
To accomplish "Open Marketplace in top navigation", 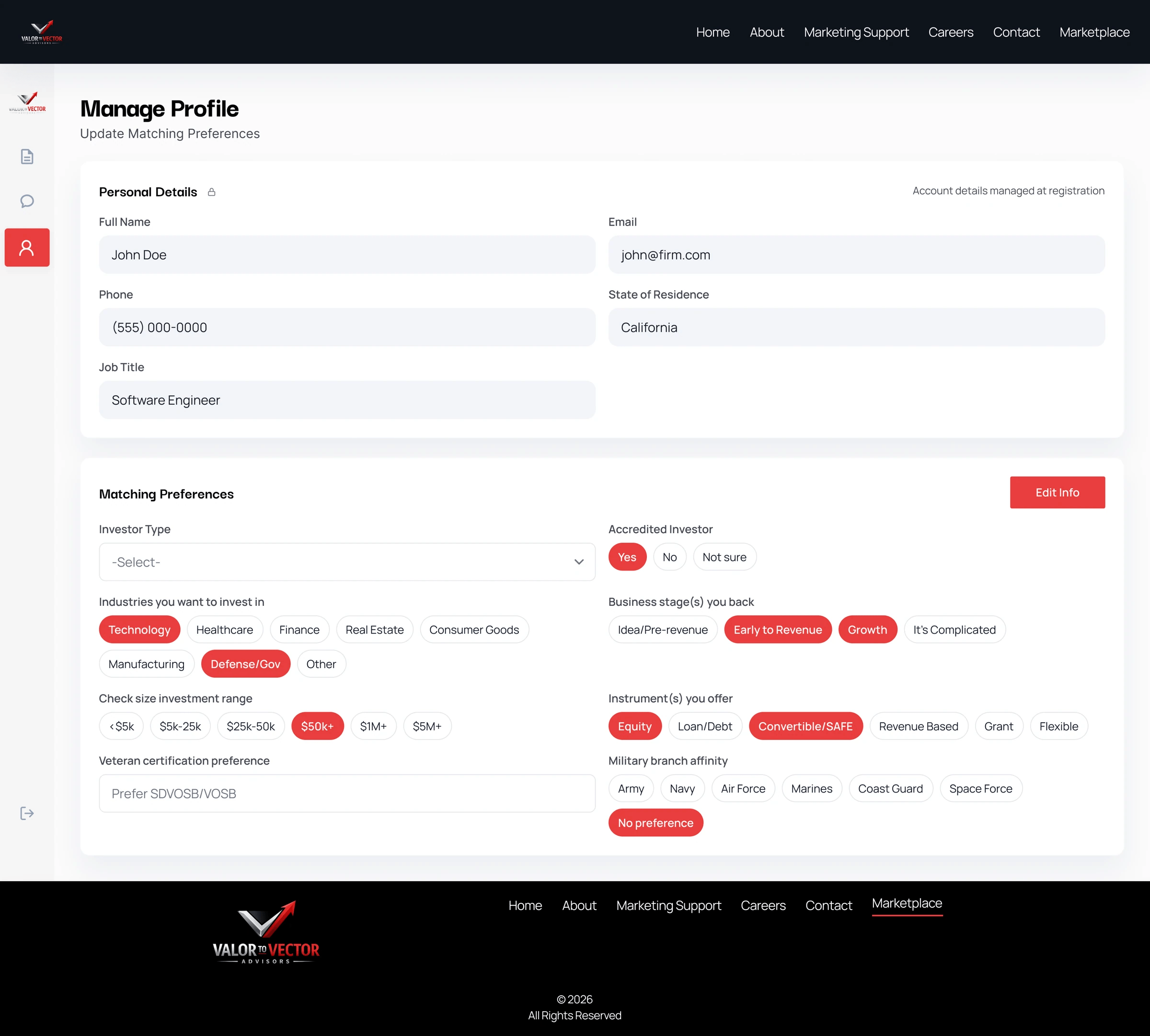I will [x=1094, y=33].
